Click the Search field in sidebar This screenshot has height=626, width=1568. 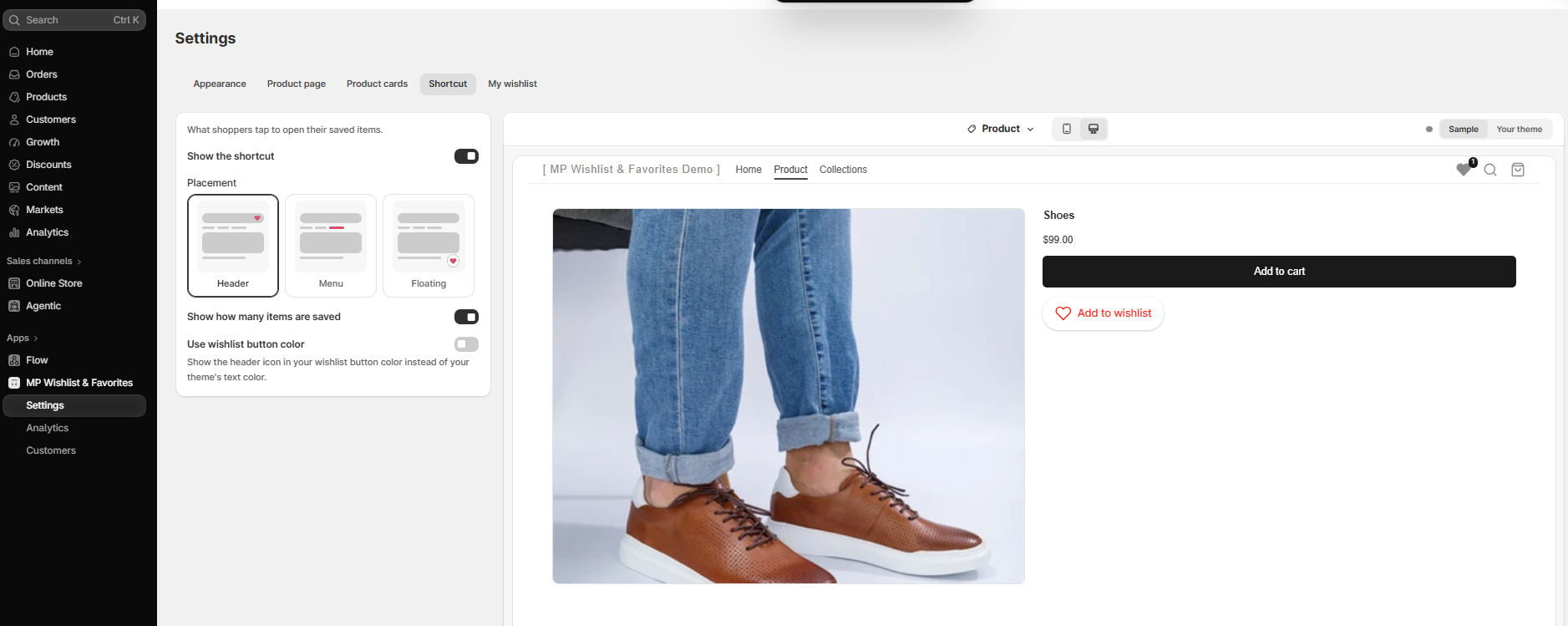point(76,20)
